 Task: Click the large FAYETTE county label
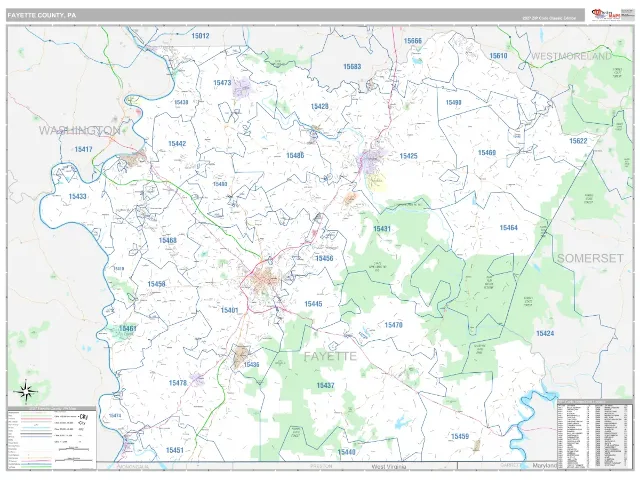tap(330, 356)
